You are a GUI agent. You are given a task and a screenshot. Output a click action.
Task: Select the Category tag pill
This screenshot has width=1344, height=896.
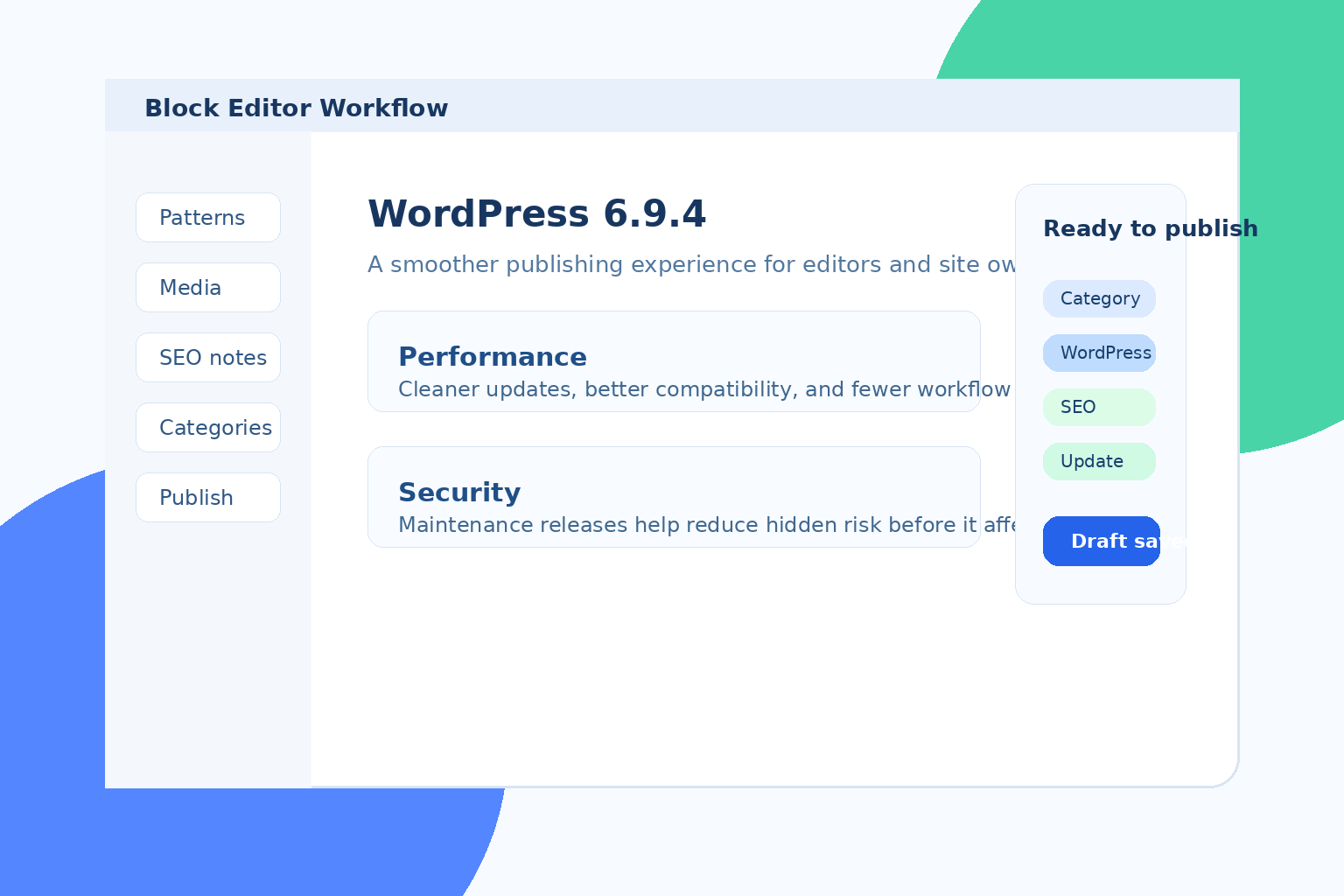tap(1099, 298)
